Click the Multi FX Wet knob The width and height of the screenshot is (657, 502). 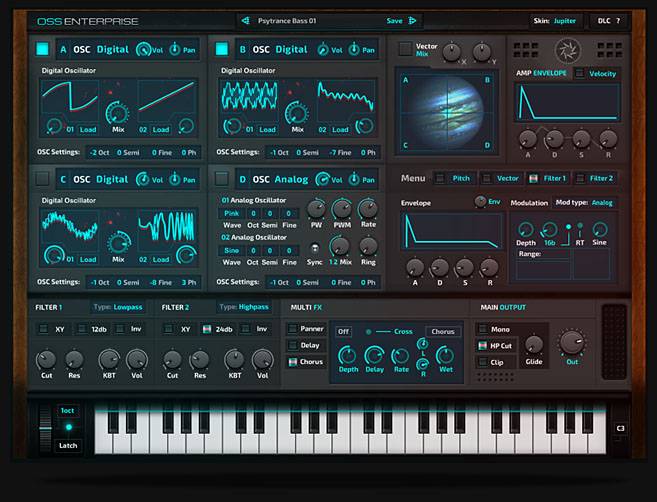pos(446,355)
